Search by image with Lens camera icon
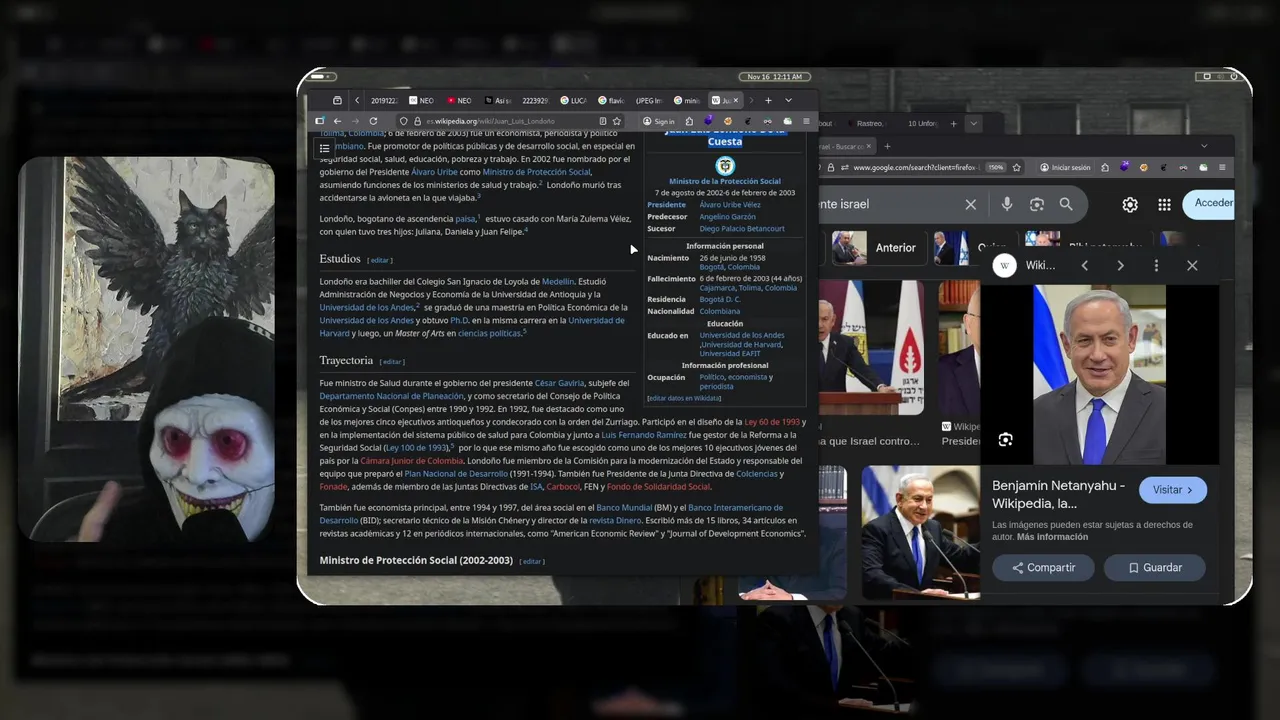 (x=1037, y=204)
